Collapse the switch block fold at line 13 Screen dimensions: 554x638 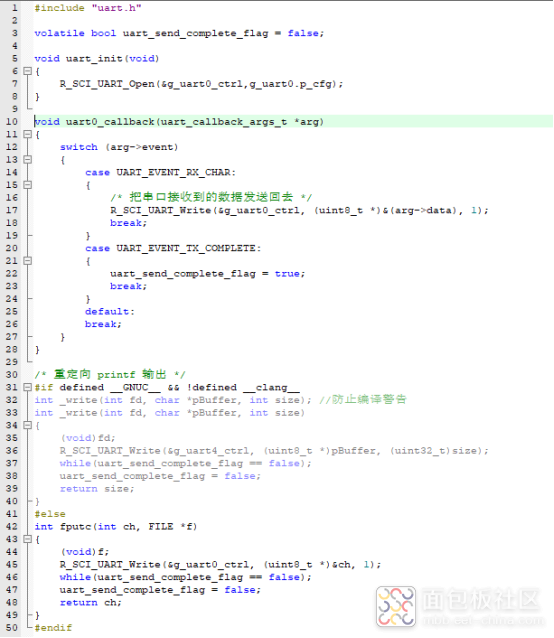click(28, 160)
